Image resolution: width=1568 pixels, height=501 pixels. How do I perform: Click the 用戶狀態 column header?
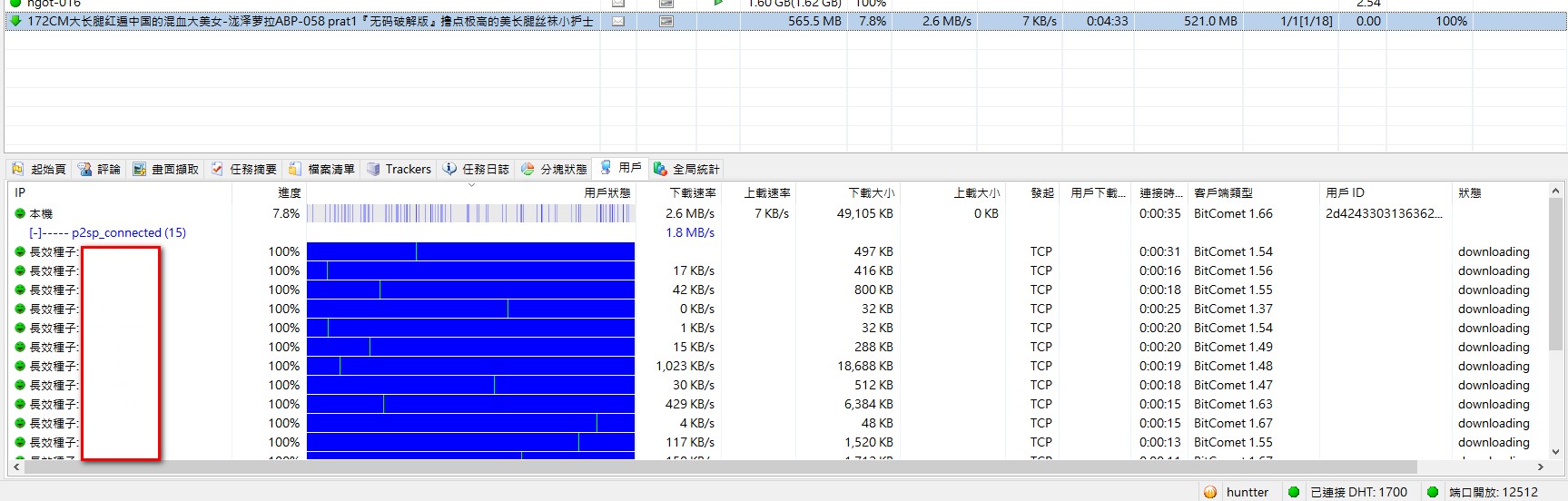(470, 192)
